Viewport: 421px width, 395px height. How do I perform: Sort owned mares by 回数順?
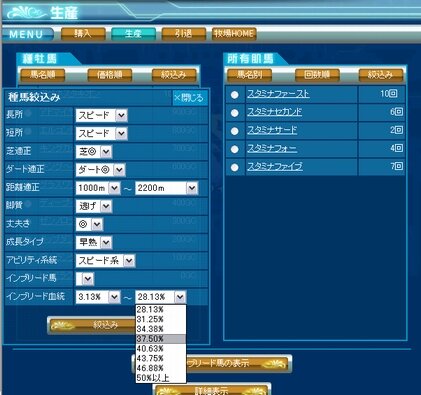coord(317,75)
